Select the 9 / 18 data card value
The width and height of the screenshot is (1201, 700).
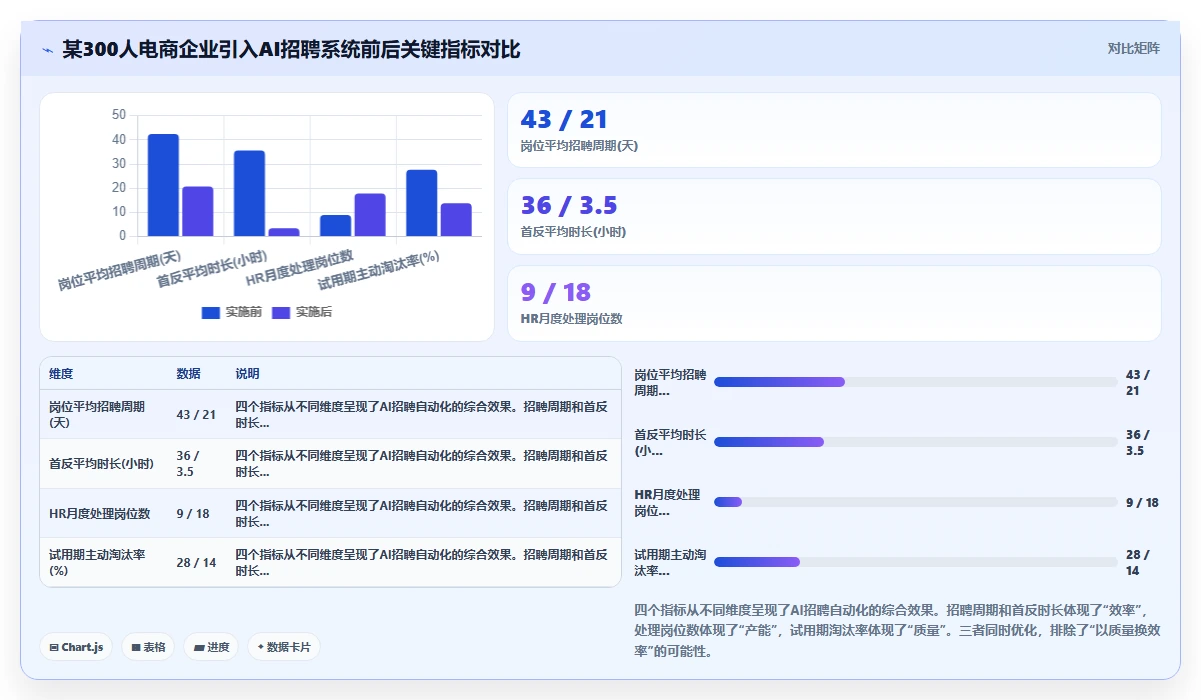(x=556, y=293)
